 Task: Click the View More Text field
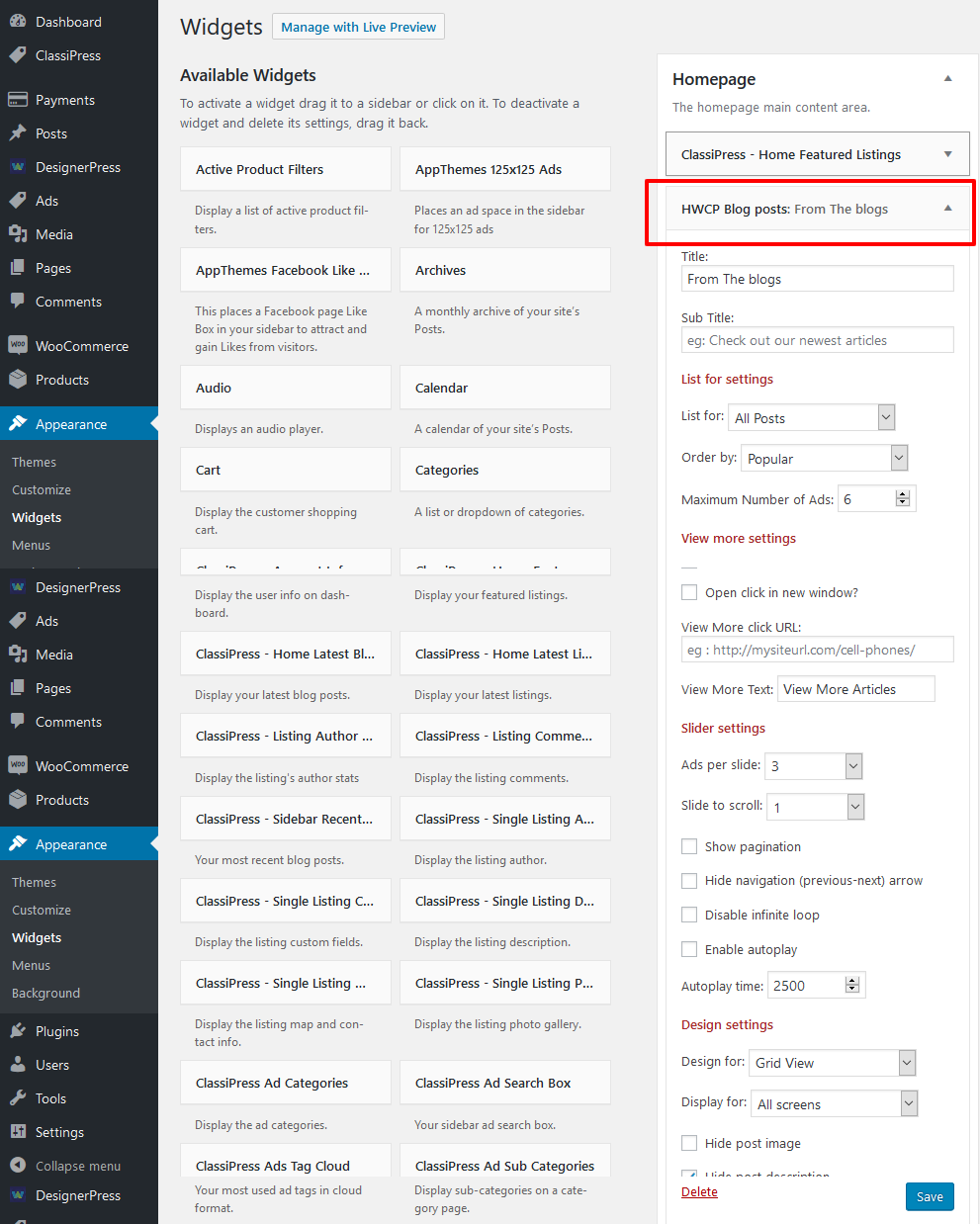(x=856, y=689)
